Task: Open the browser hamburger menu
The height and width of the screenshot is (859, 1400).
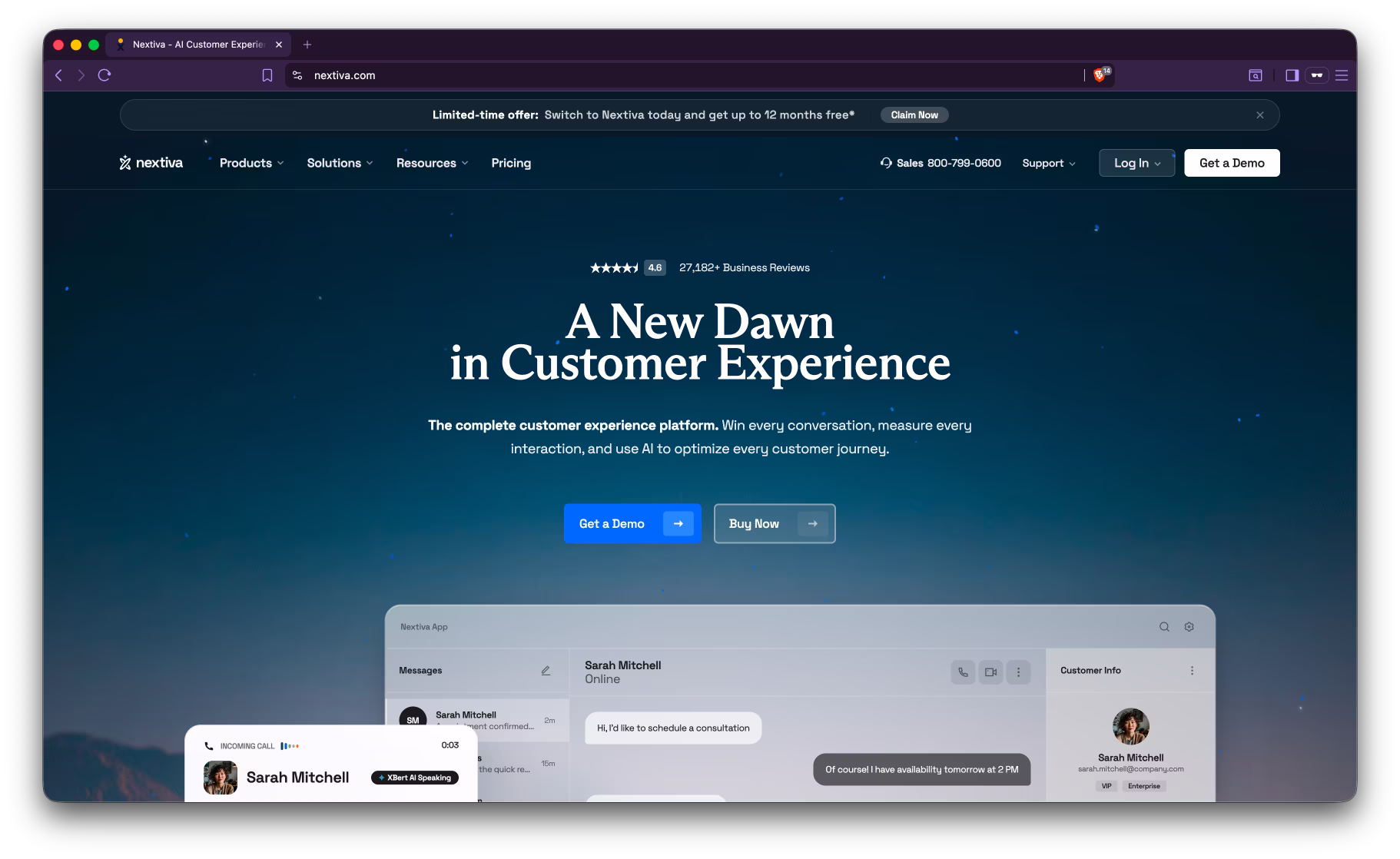Action: (1342, 75)
